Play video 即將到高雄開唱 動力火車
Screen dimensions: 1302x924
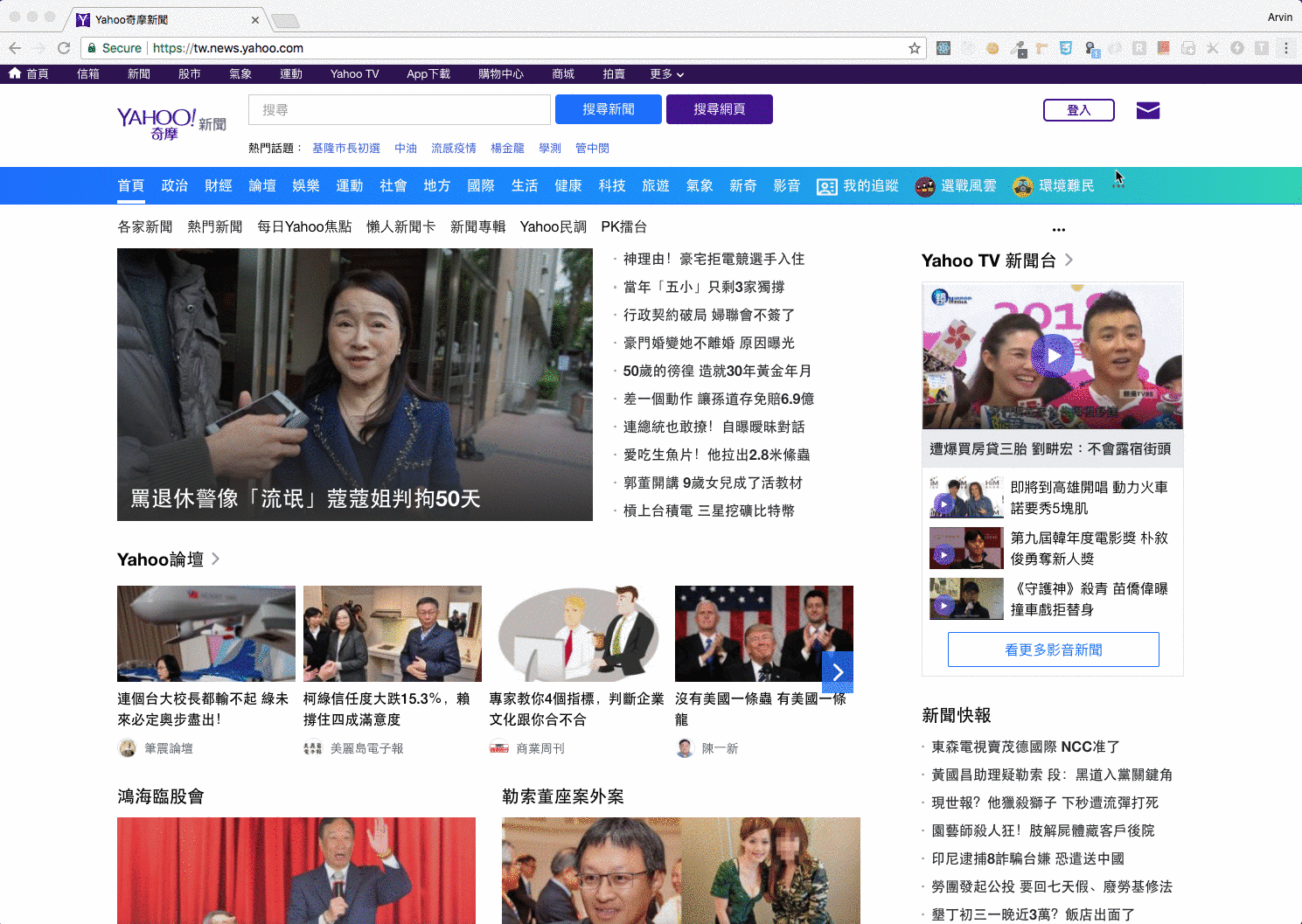click(943, 504)
